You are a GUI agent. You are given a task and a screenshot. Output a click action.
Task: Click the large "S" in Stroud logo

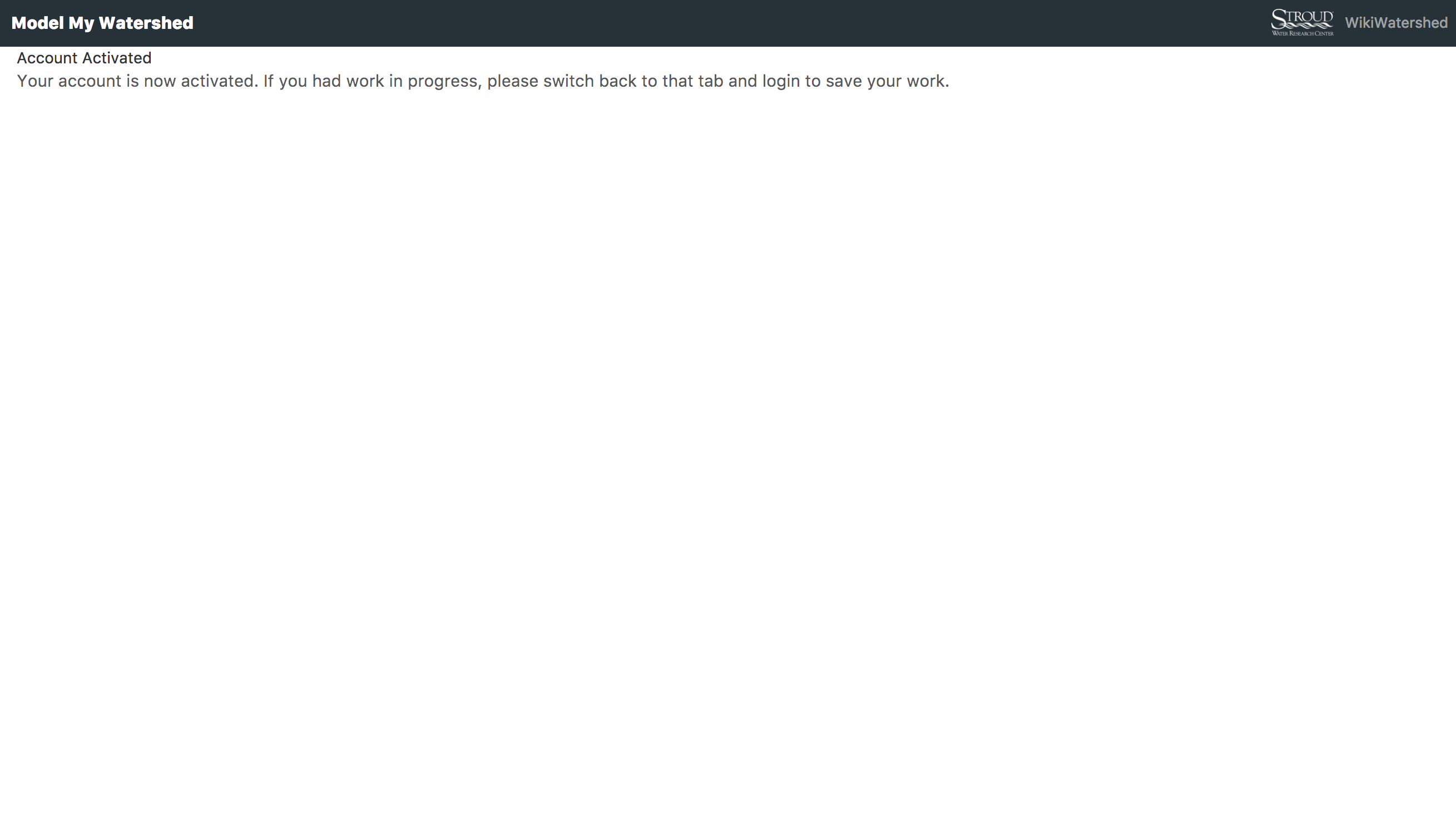[x=1280, y=19]
